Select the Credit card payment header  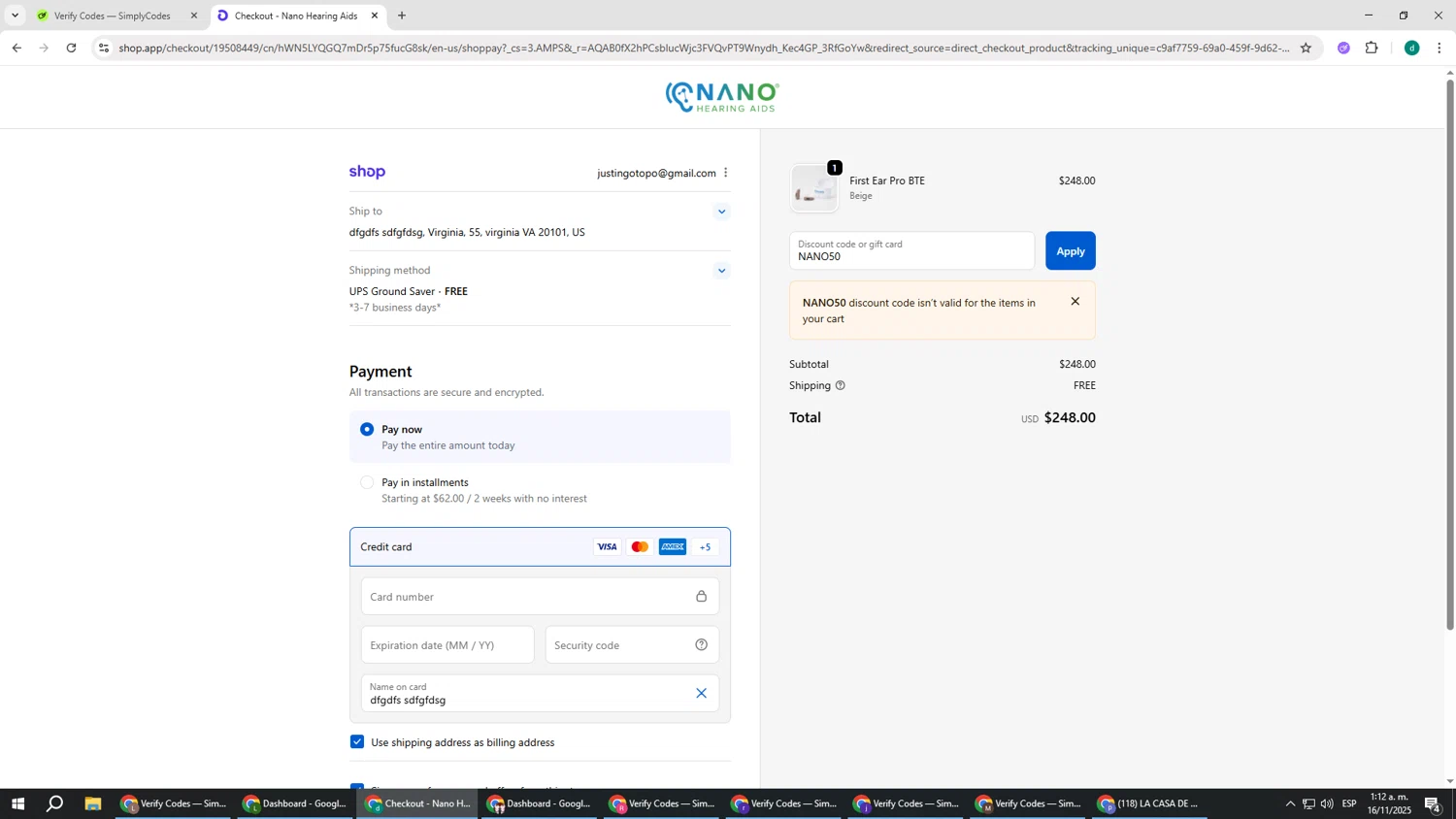(x=540, y=547)
